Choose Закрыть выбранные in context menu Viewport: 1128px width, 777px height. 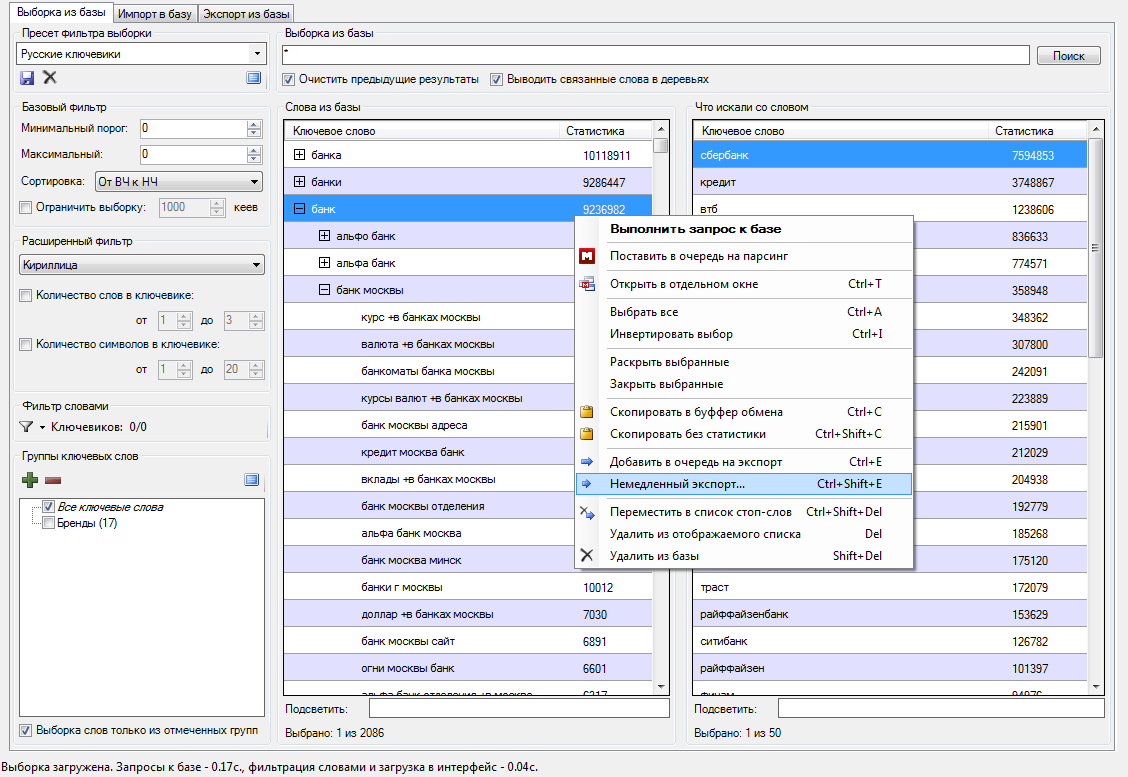pyautogui.click(x=745, y=384)
